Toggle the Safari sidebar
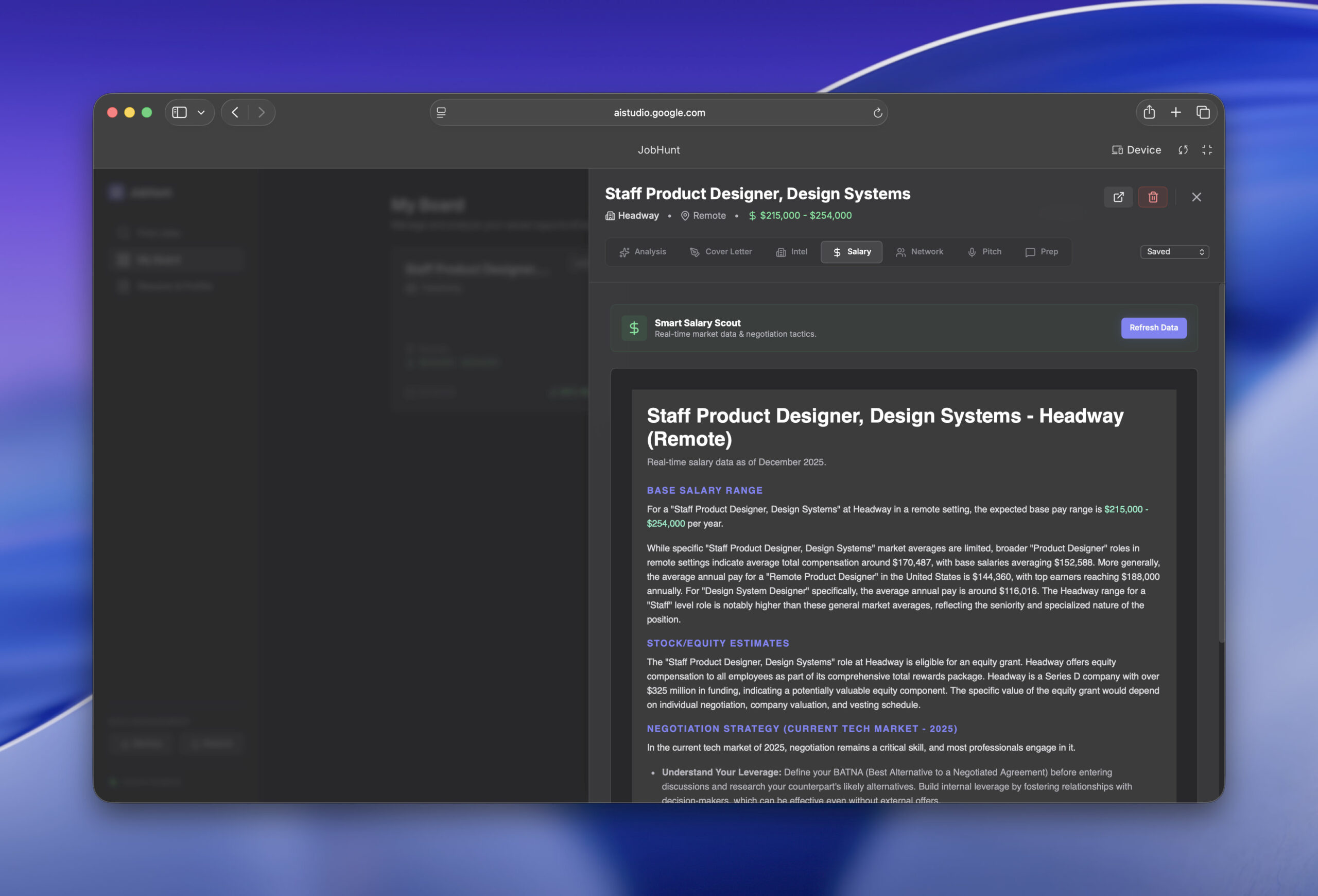The height and width of the screenshot is (896, 1318). [179, 112]
